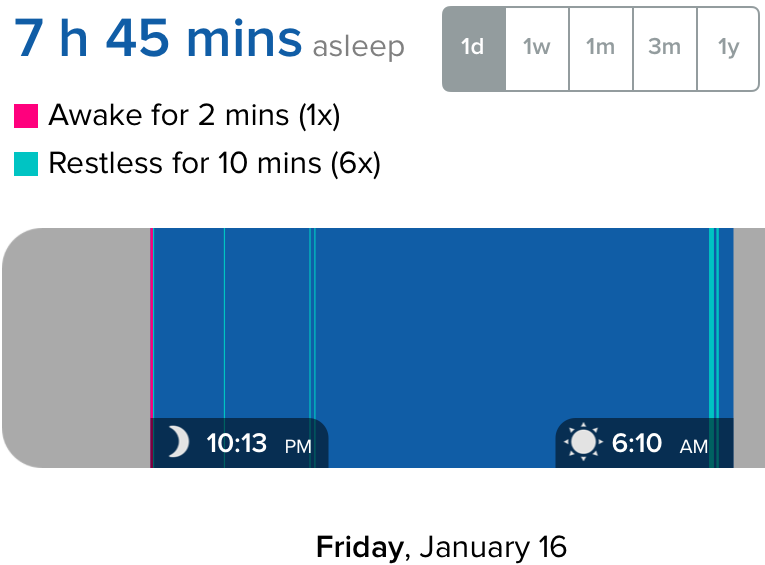Image resolution: width=765 pixels, height=565 pixels.
Task: Switch to the 1m view
Action: pyautogui.click(x=600, y=48)
